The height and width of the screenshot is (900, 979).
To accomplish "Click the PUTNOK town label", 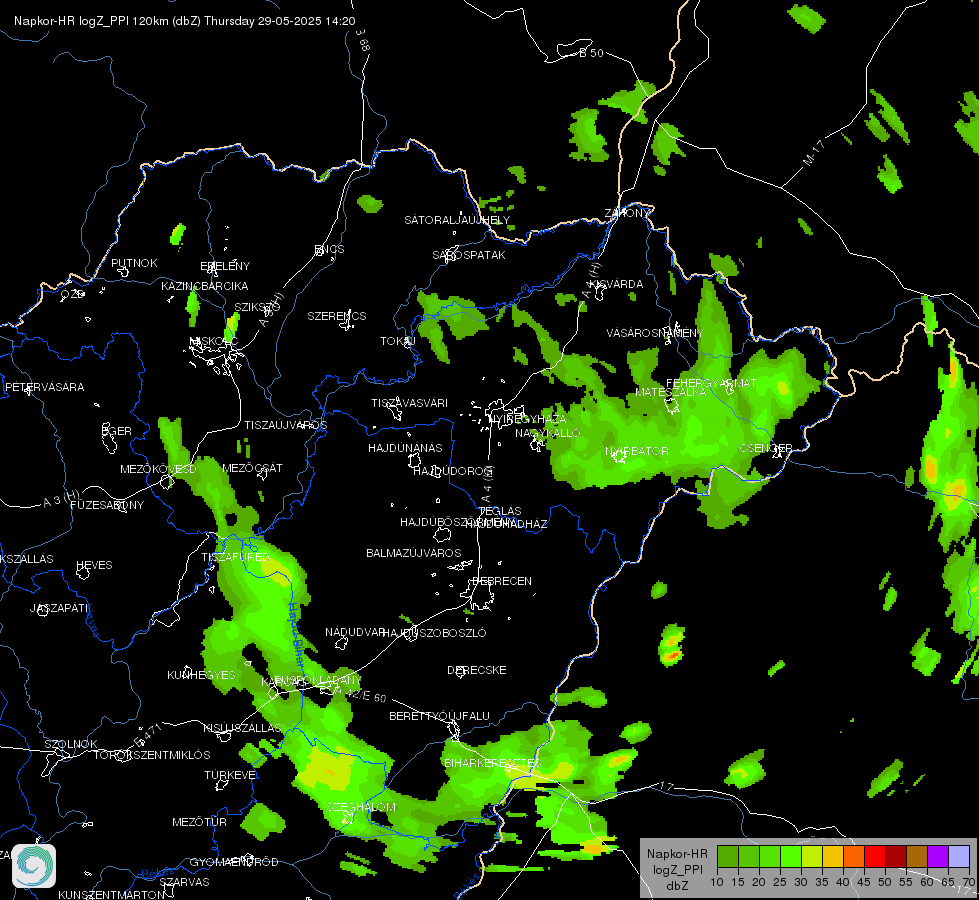I will (134, 263).
